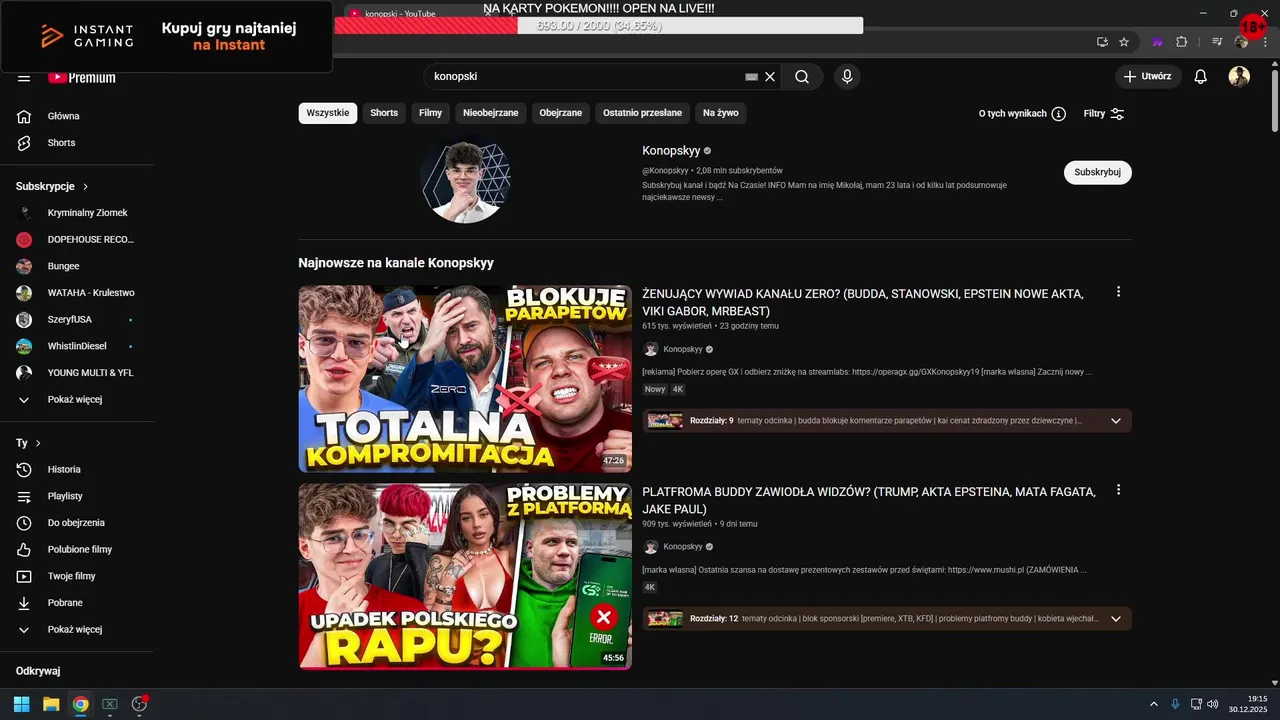Open options for ŻENUJĄCY WYWIAD video
The width and height of the screenshot is (1280, 720).
pos(1118,292)
